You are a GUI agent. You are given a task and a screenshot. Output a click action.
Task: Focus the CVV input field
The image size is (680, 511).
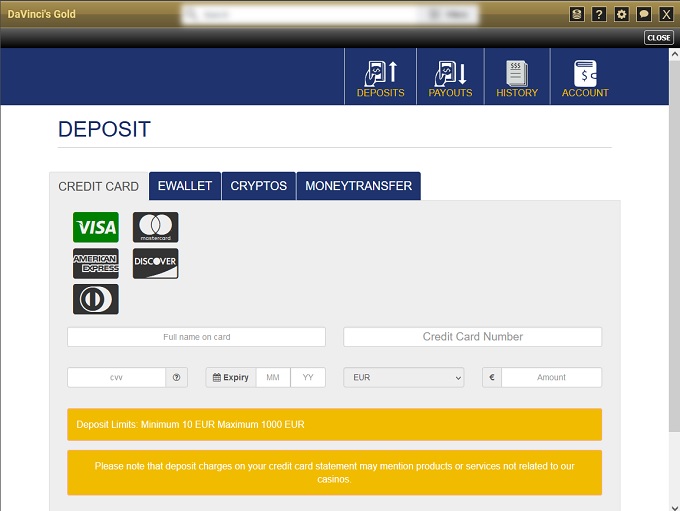116,377
